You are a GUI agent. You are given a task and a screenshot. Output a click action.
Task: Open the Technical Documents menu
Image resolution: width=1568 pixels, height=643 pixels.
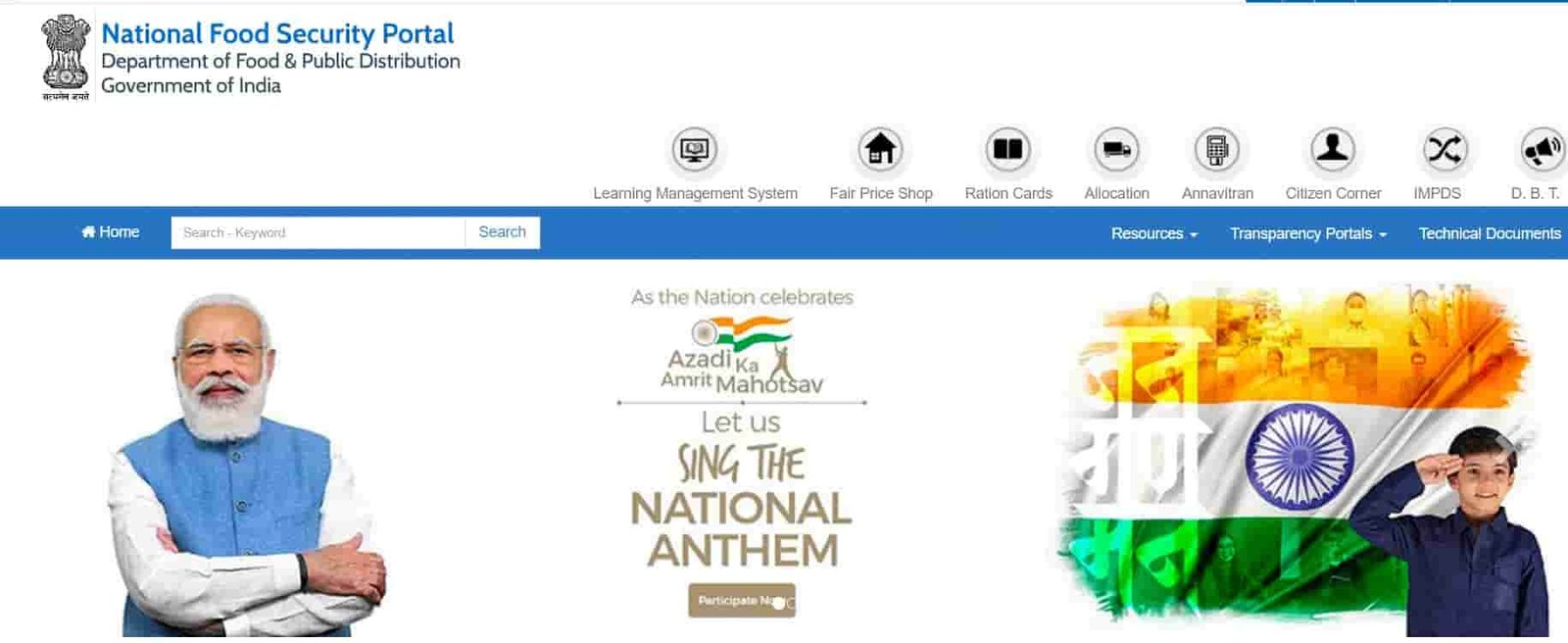[x=1490, y=233]
